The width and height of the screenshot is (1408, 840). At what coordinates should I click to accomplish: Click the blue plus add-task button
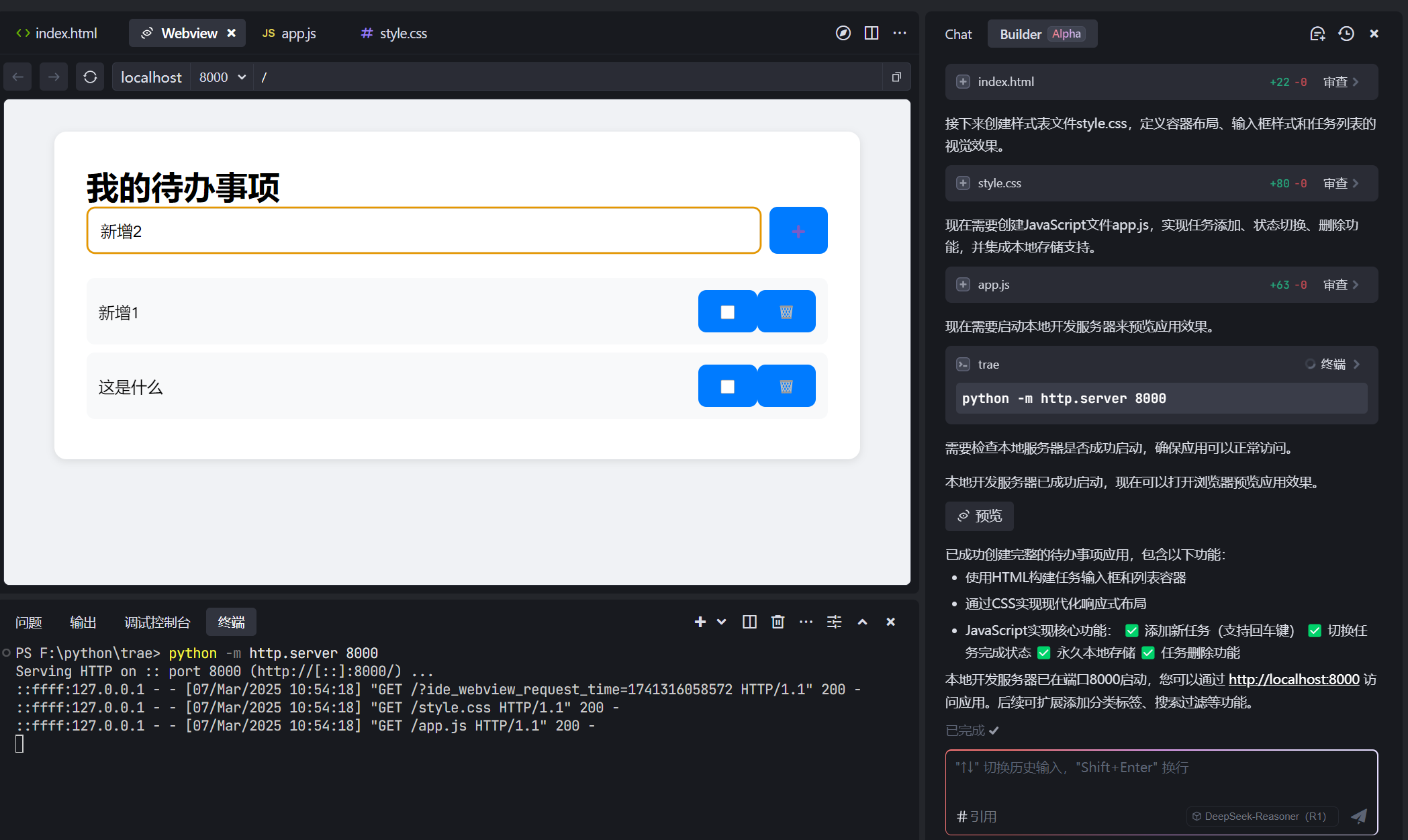(798, 231)
